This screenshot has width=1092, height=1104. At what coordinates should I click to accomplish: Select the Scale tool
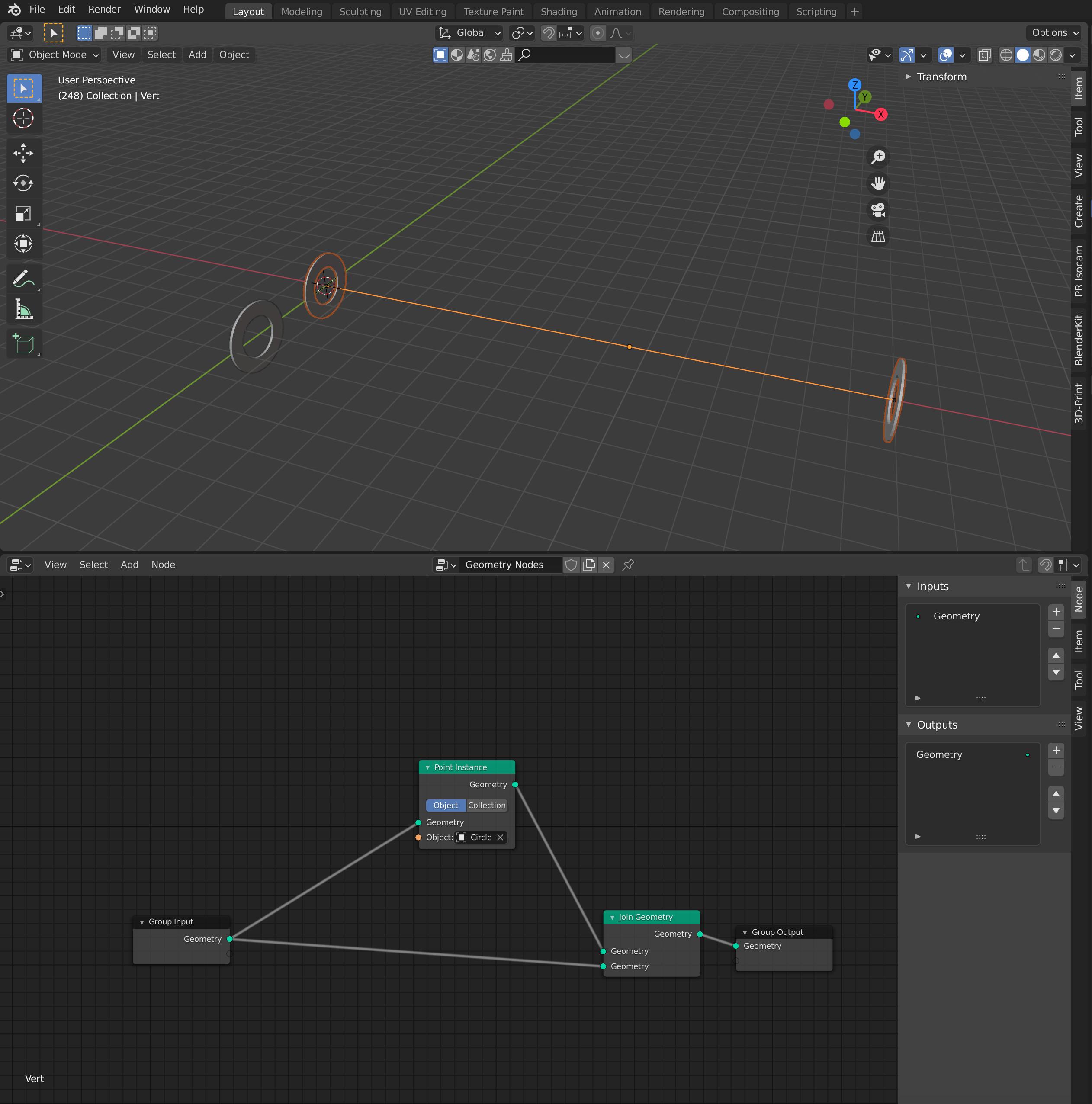tap(23, 214)
